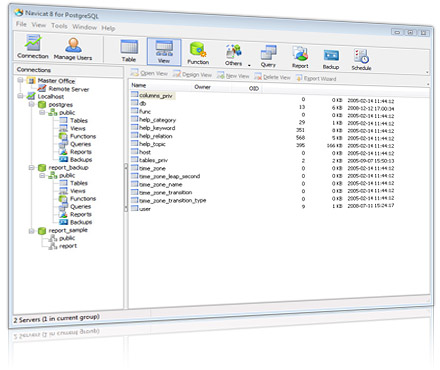Image resolution: width=440 pixels, height=370 pixels.
Task: Open the Window menu
Action: coord(85,27)
